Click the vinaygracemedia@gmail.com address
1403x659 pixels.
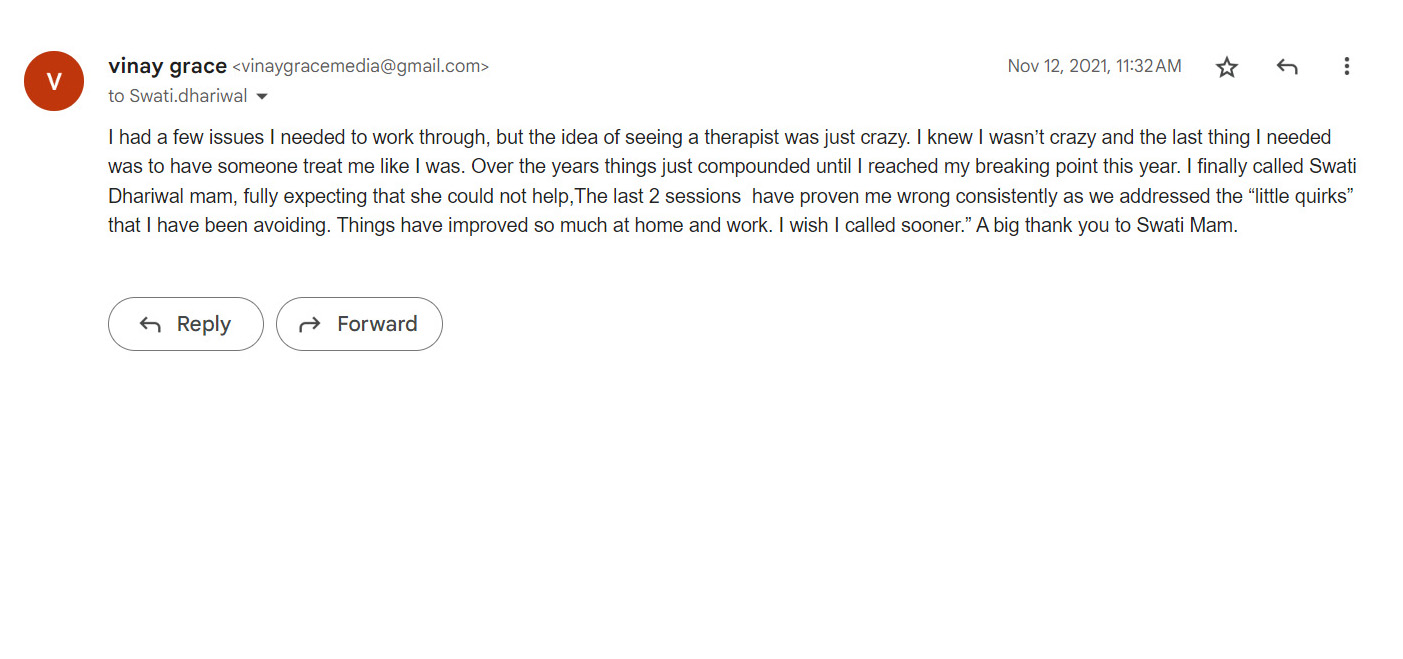361,67
